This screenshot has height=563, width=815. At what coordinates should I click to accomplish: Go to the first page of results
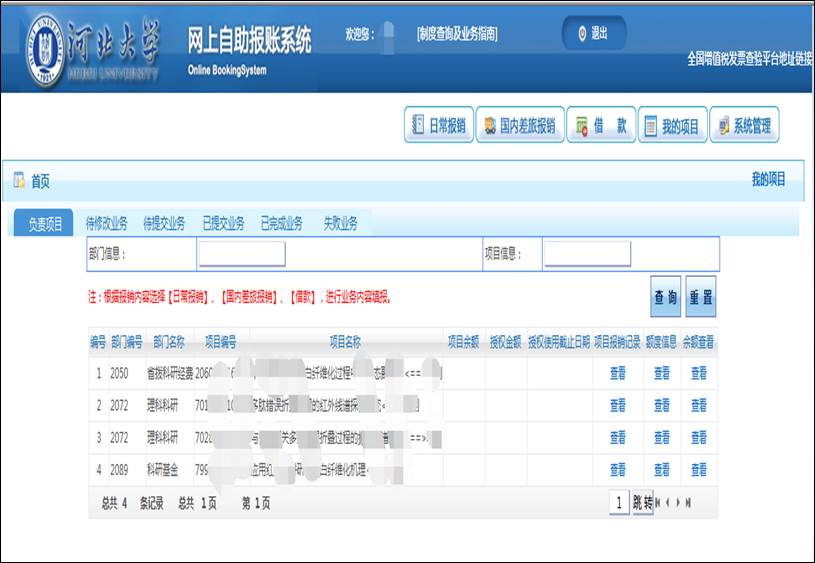coord(658,503)
